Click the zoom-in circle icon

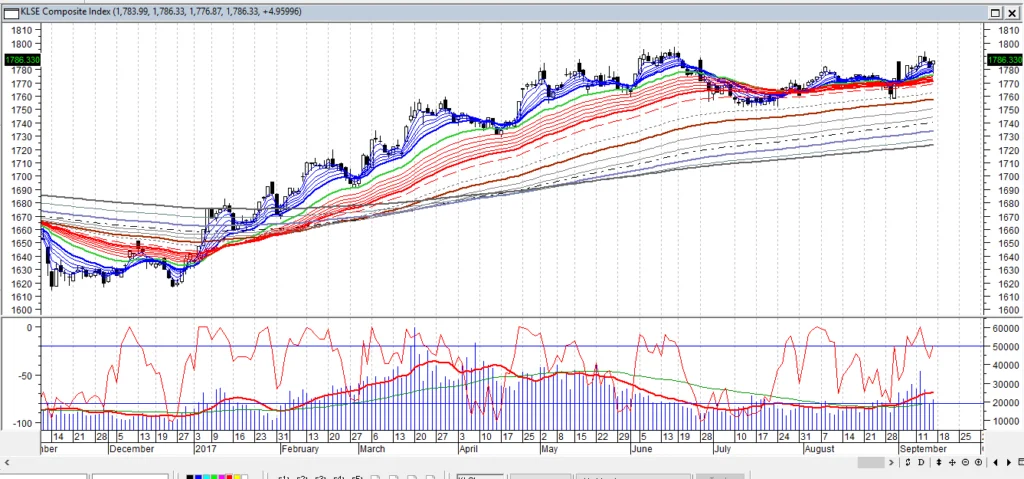point(978,462)
